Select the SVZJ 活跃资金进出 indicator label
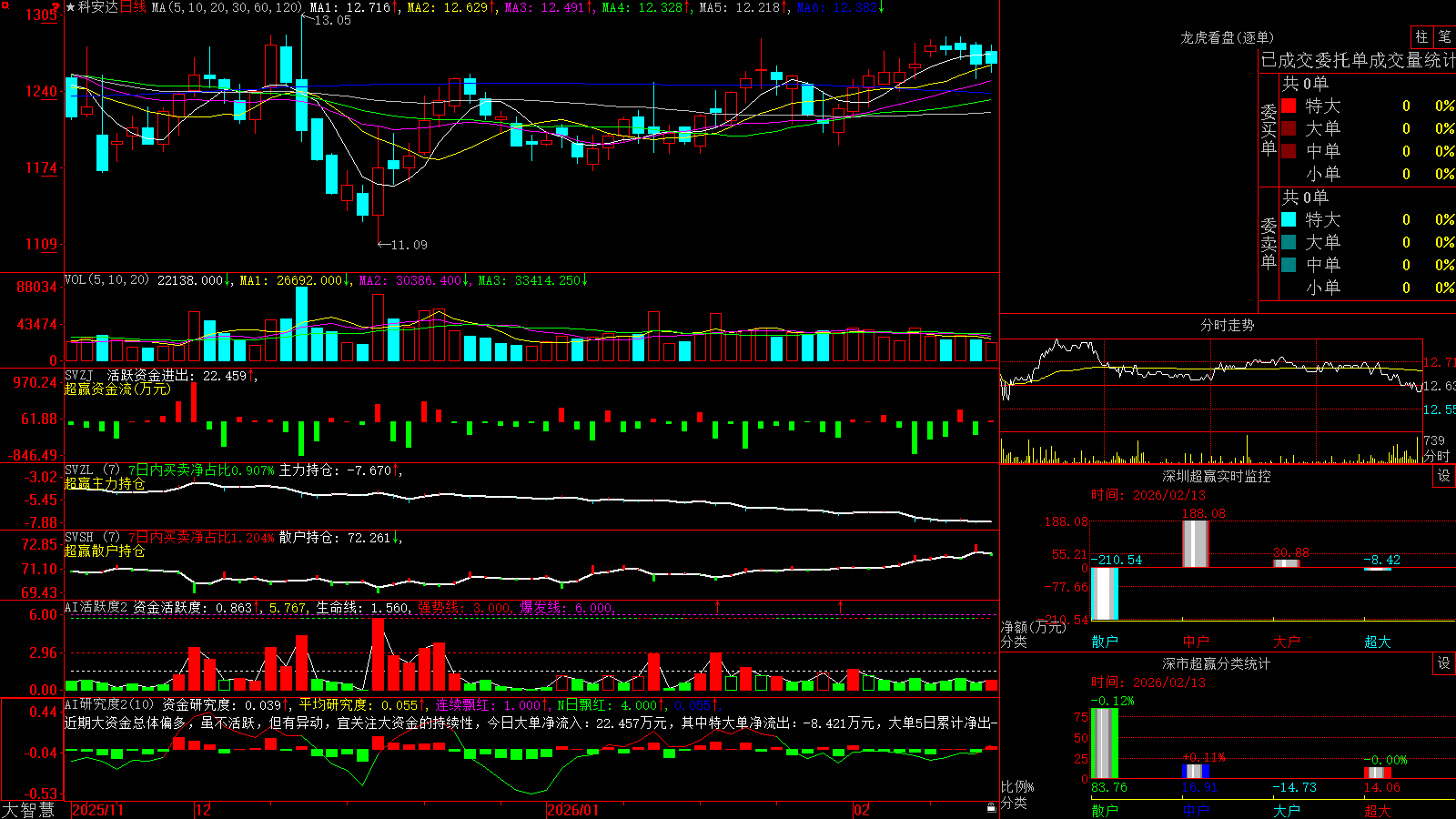The width and height of the screenshot is (1456, 819). tap(129, 376)
